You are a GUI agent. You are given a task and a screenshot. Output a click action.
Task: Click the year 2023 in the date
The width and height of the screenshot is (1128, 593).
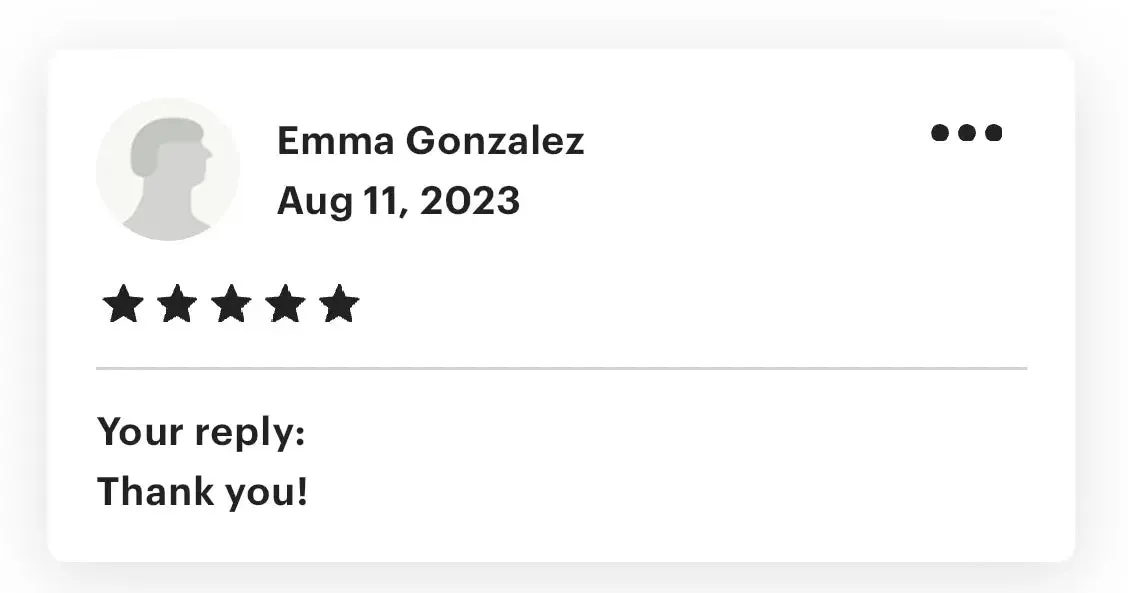pos(470,200)
